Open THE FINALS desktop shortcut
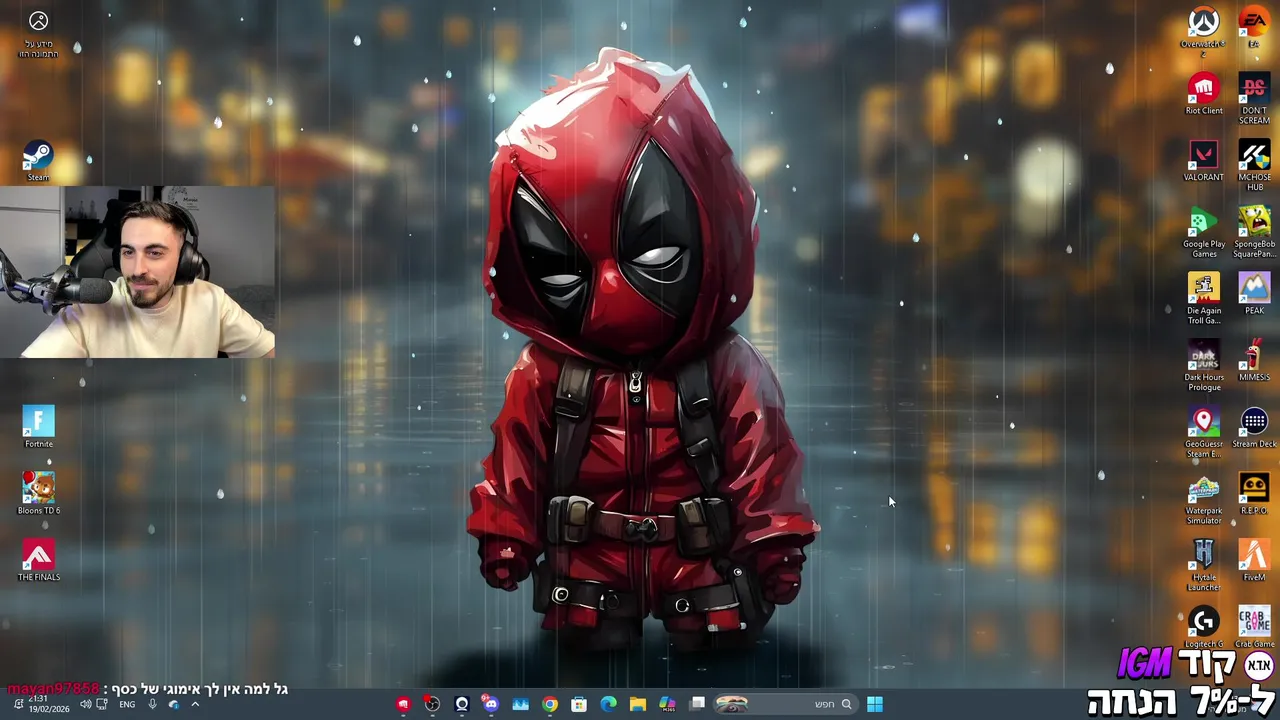1280x720 pixels. tap(38, 560)
